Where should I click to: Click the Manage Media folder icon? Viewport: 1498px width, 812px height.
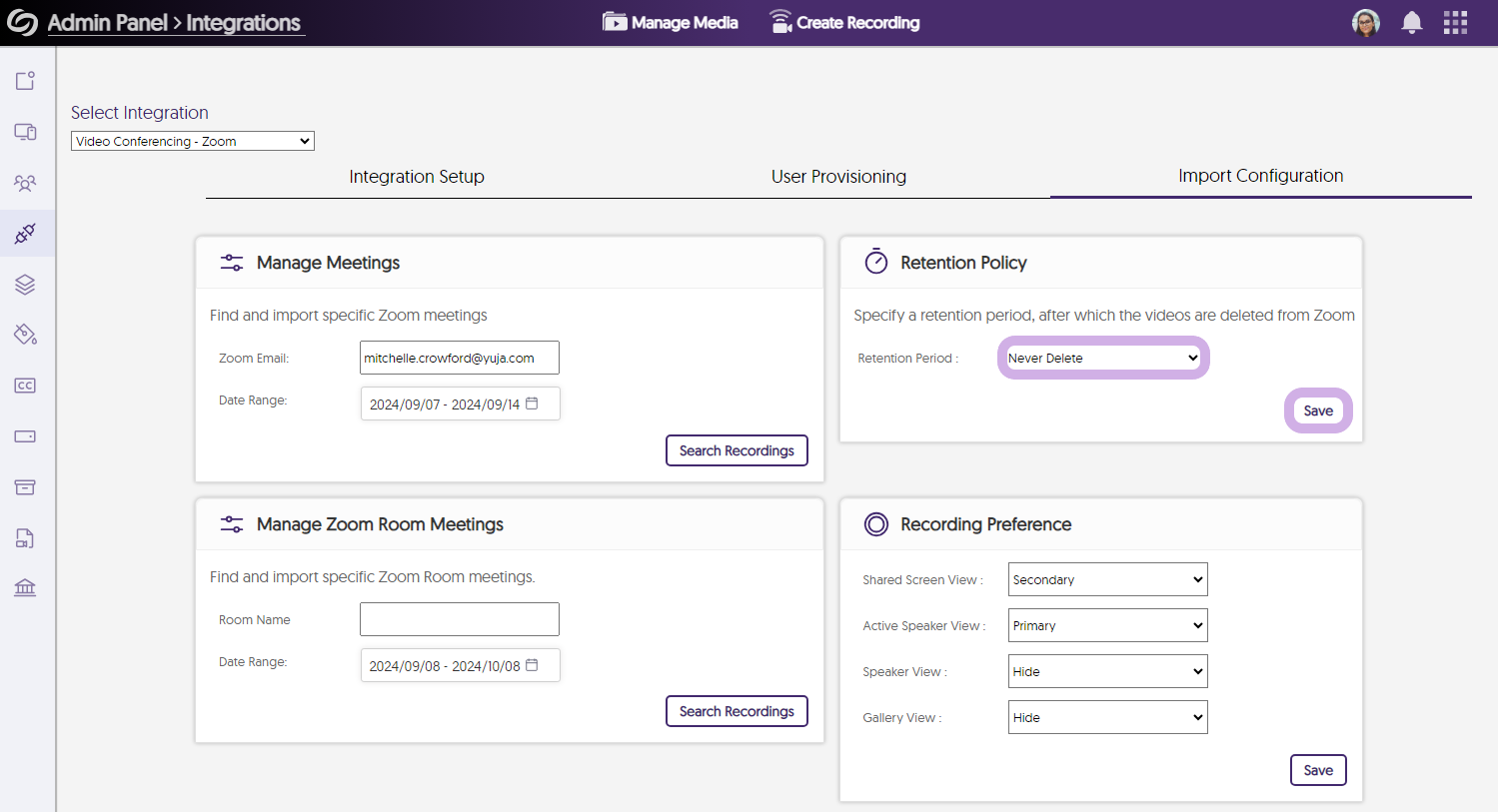click(x=615, y=22)
